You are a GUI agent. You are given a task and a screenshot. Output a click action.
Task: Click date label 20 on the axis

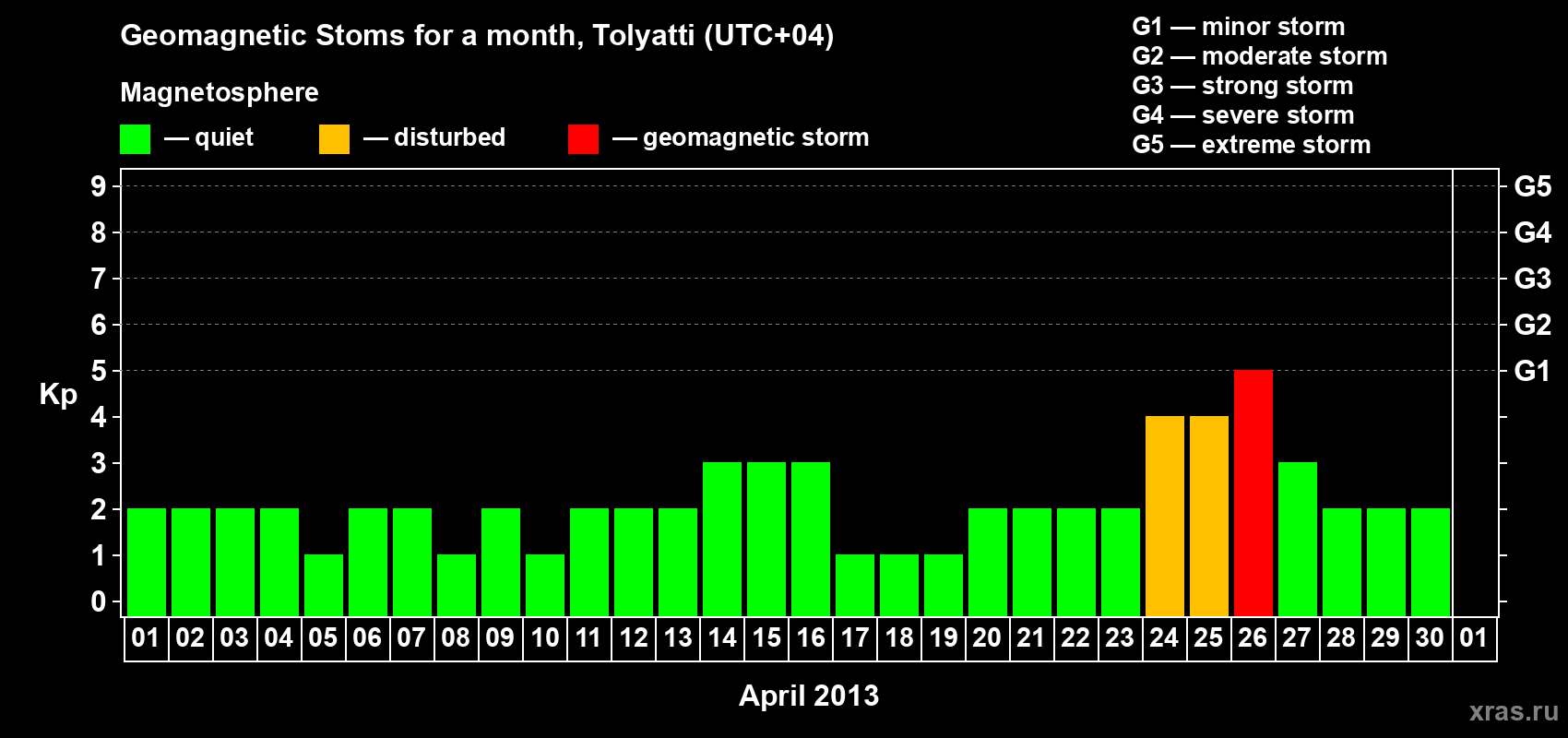pos(987,637)
